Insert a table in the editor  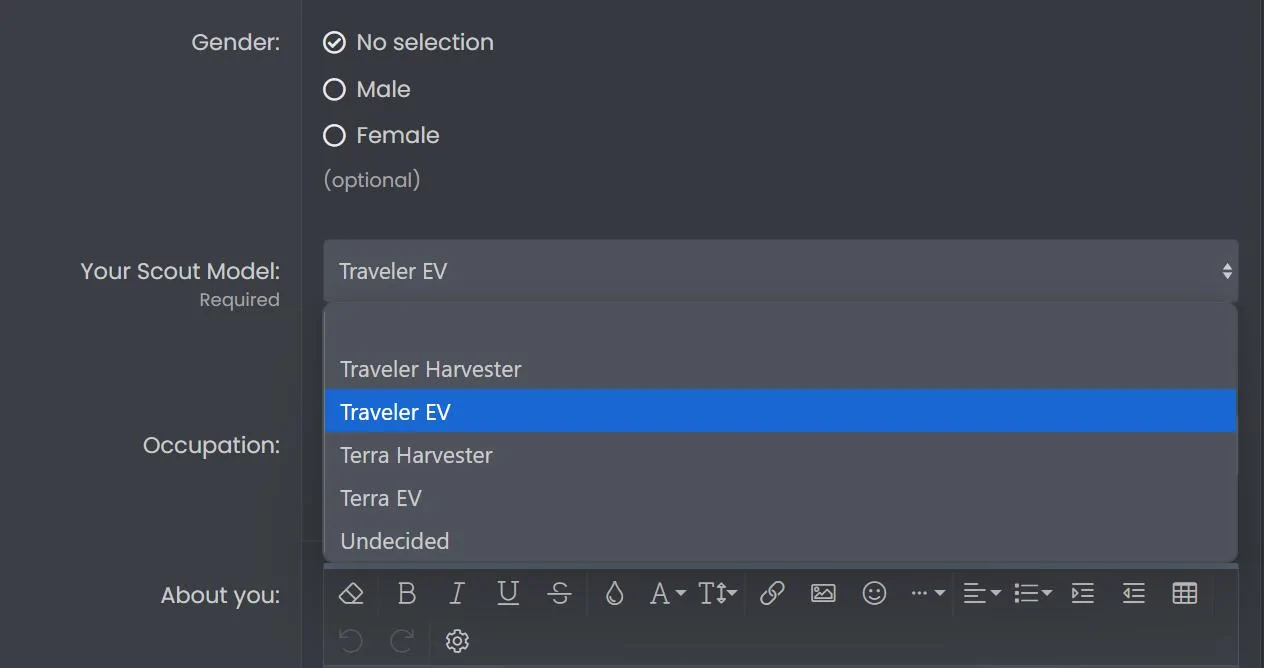click(x=1184, y=593)
